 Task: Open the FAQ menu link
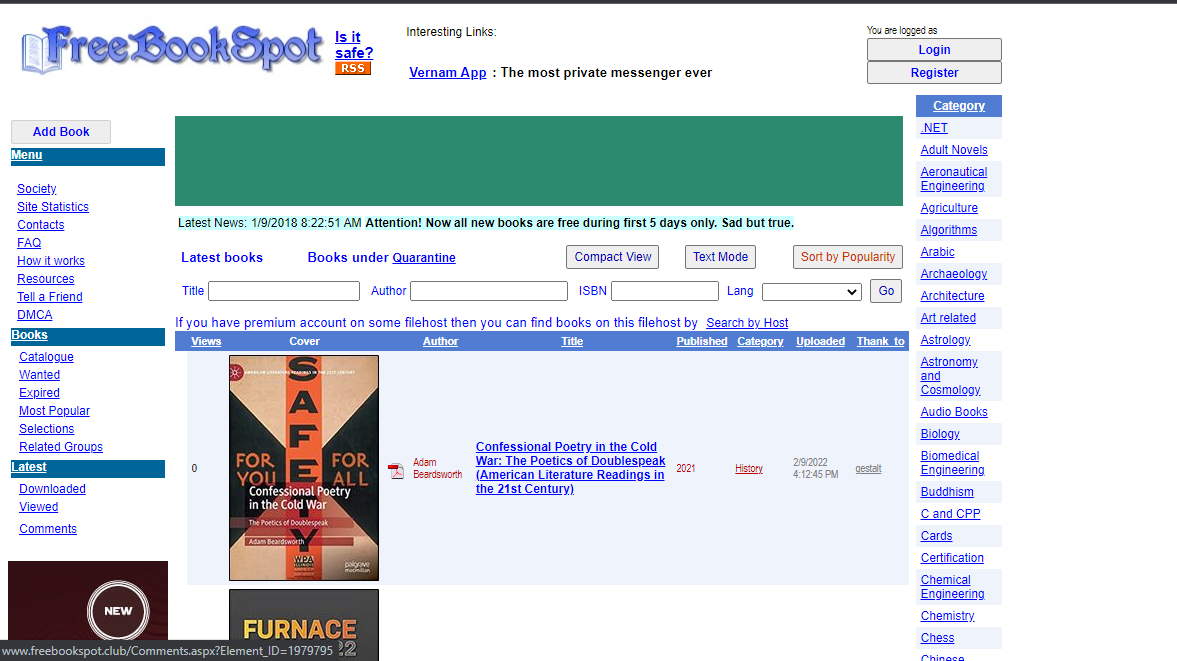(29, 243)
